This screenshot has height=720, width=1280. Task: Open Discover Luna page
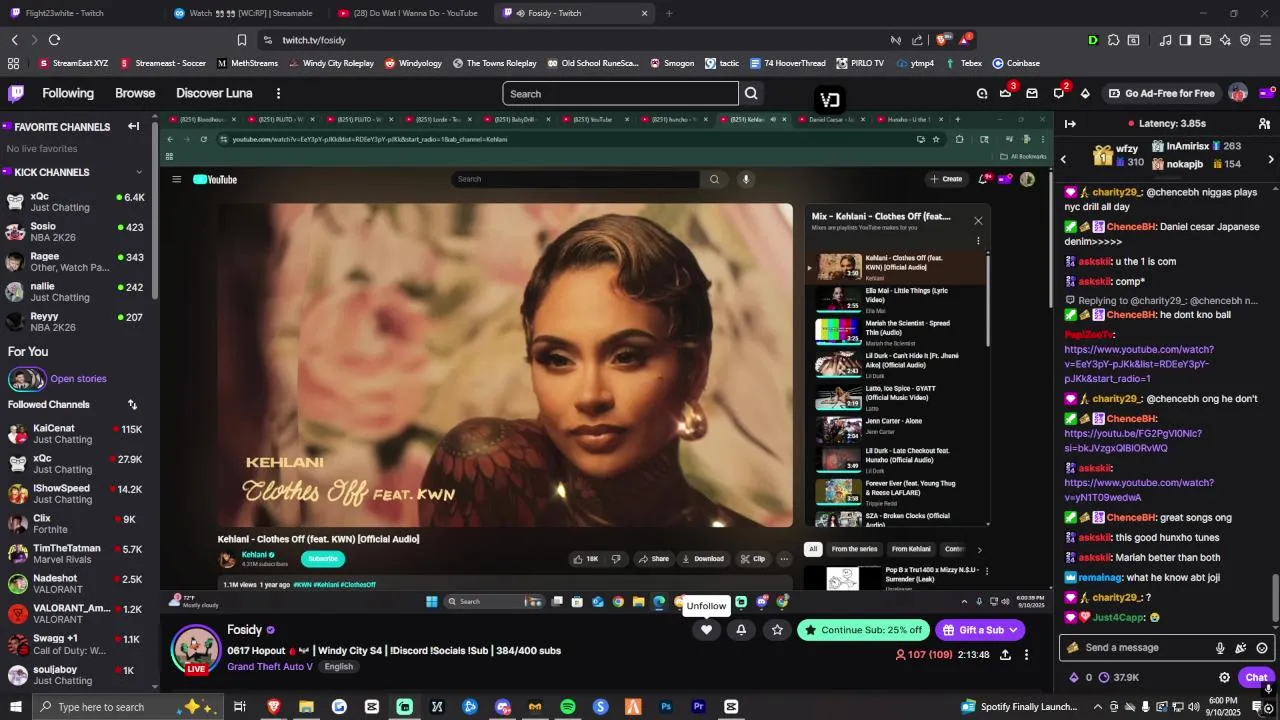(214, 93)
